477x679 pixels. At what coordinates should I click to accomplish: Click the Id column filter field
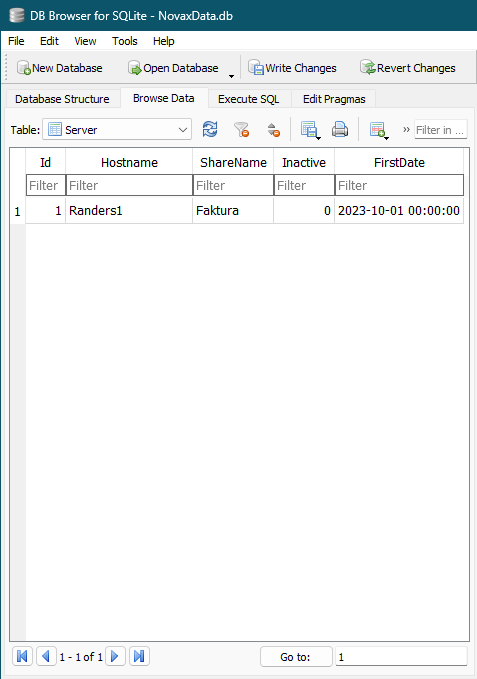(x=46, y=185)
